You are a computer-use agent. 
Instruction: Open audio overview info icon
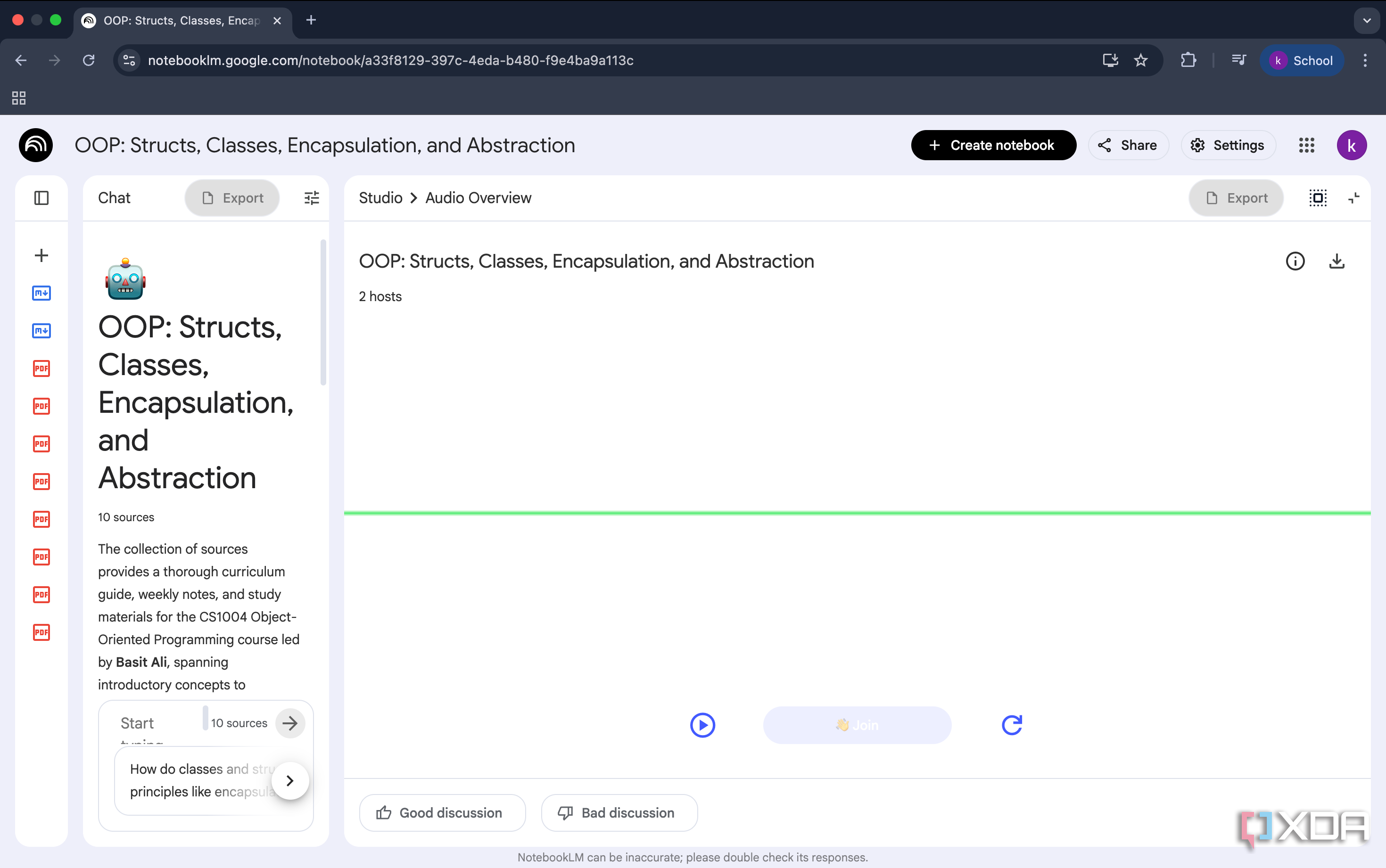click(x=1295, y=261)
